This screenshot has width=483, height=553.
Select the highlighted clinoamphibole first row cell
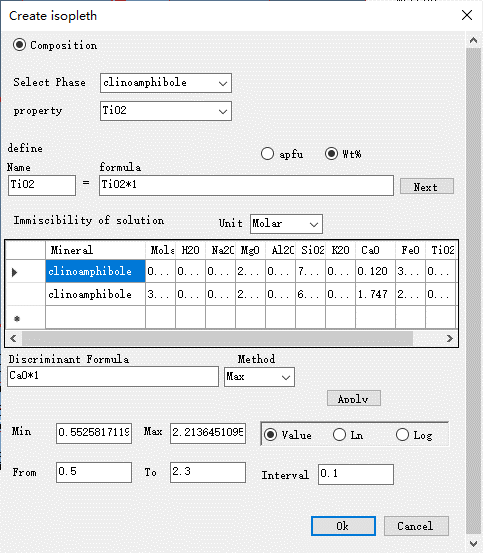[95, 271]
